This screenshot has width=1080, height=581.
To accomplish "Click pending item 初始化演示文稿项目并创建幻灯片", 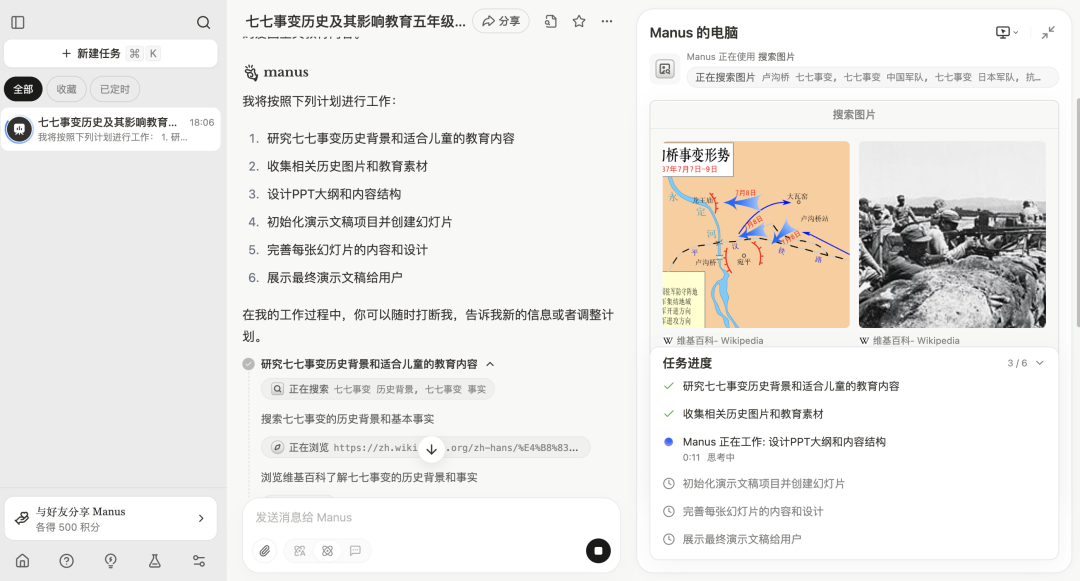I will pos(763,484).
